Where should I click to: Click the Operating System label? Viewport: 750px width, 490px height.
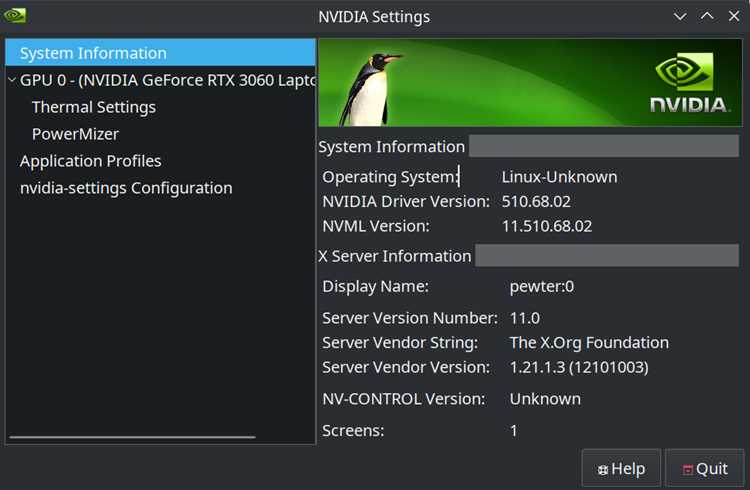(391, 177)
